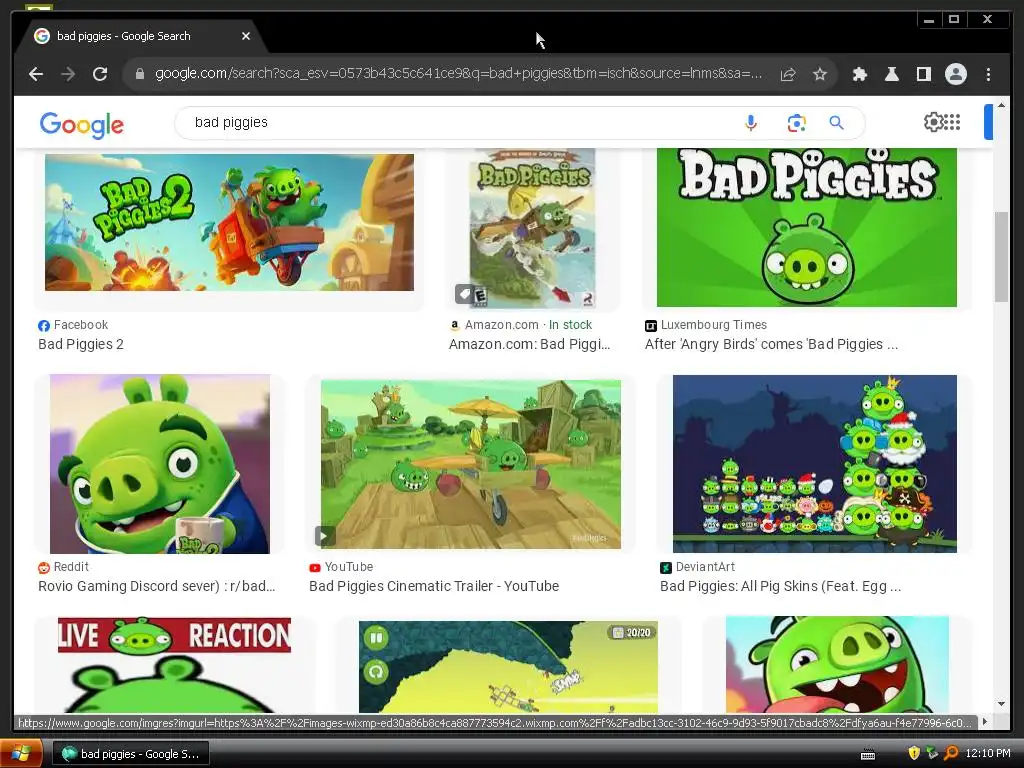Click the 'Bad Piggies 2' caption
This screenshot has height=768, width=1024.
pyautogui.click(x=81, y=344)
